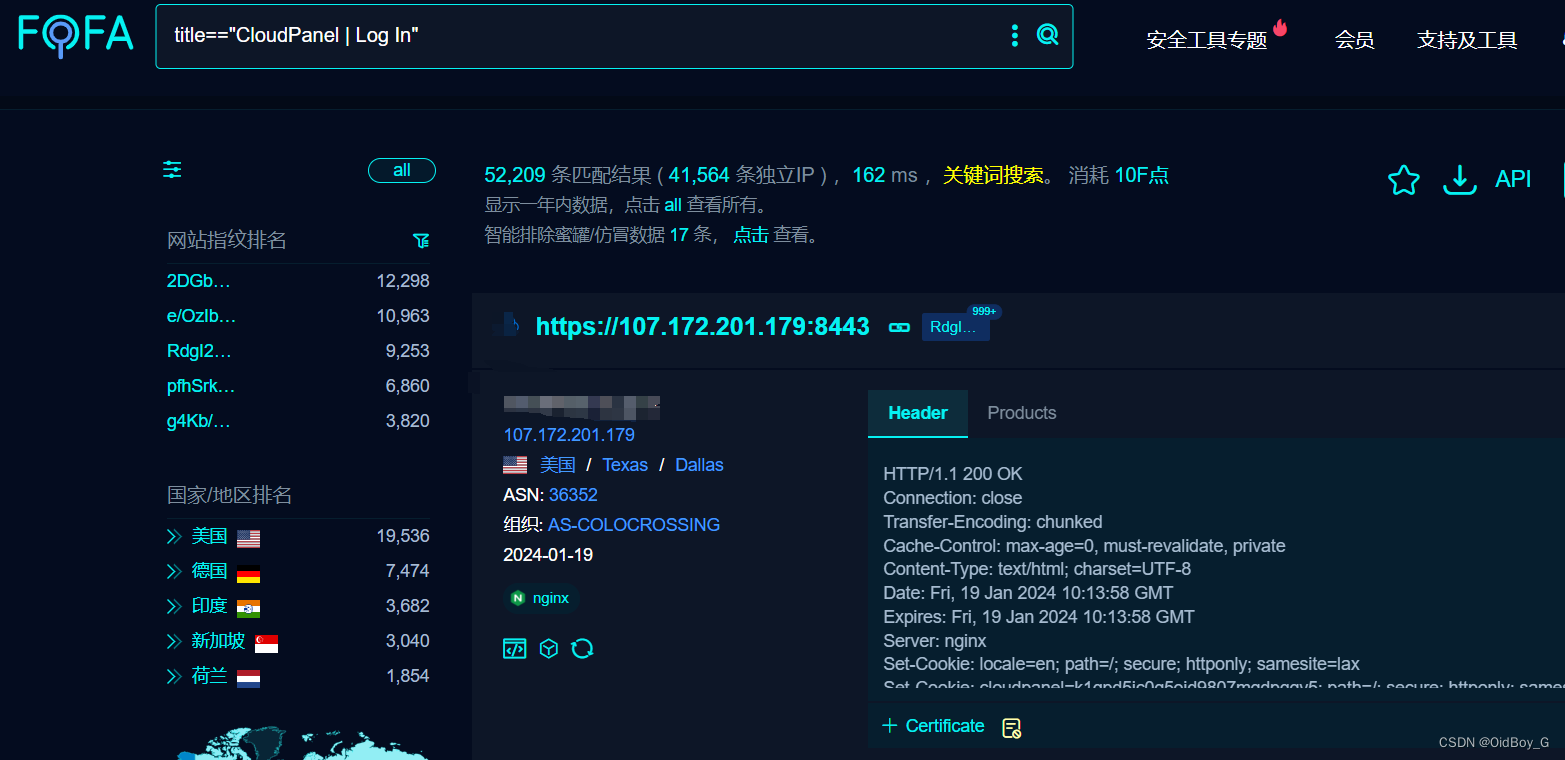Expand the Certificate section
This screenshot has height=760, width=1565.
933,726
